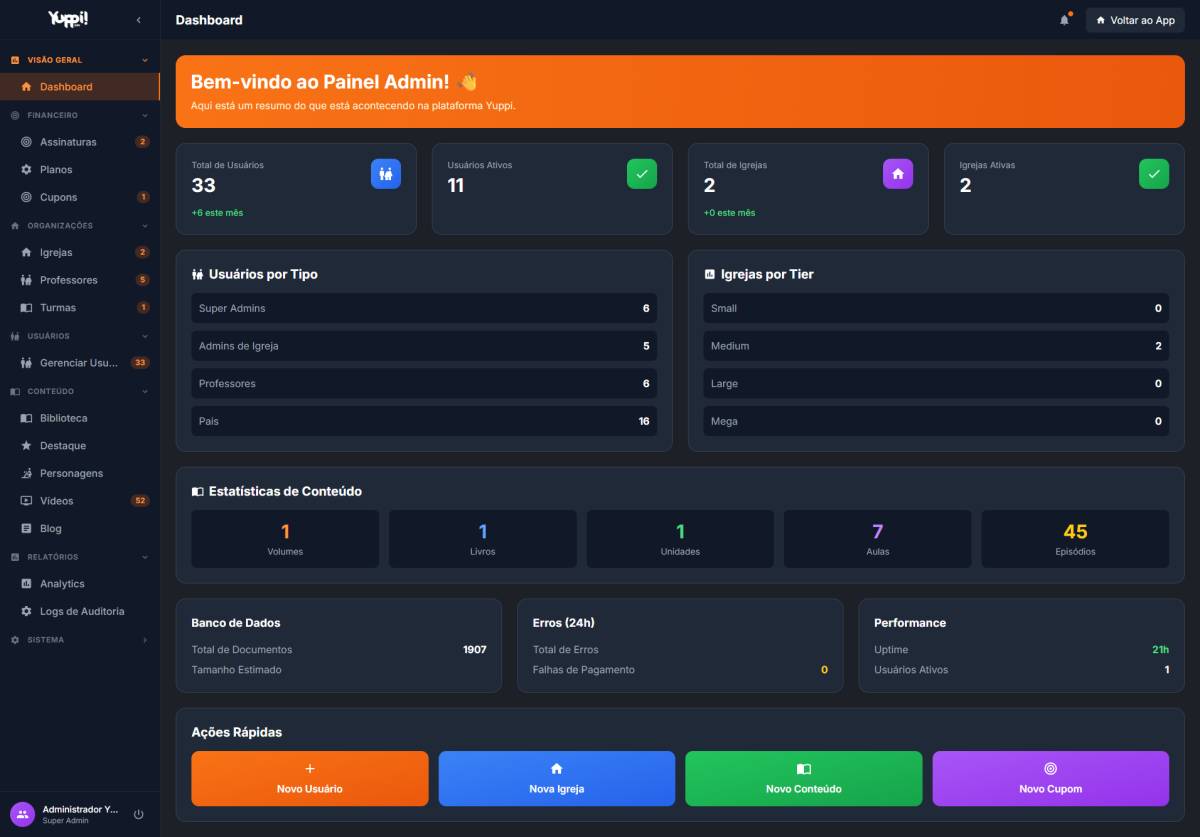Click the green check icon in Igrejas Ativas

pyautogui.click(x=1154, y=174)
